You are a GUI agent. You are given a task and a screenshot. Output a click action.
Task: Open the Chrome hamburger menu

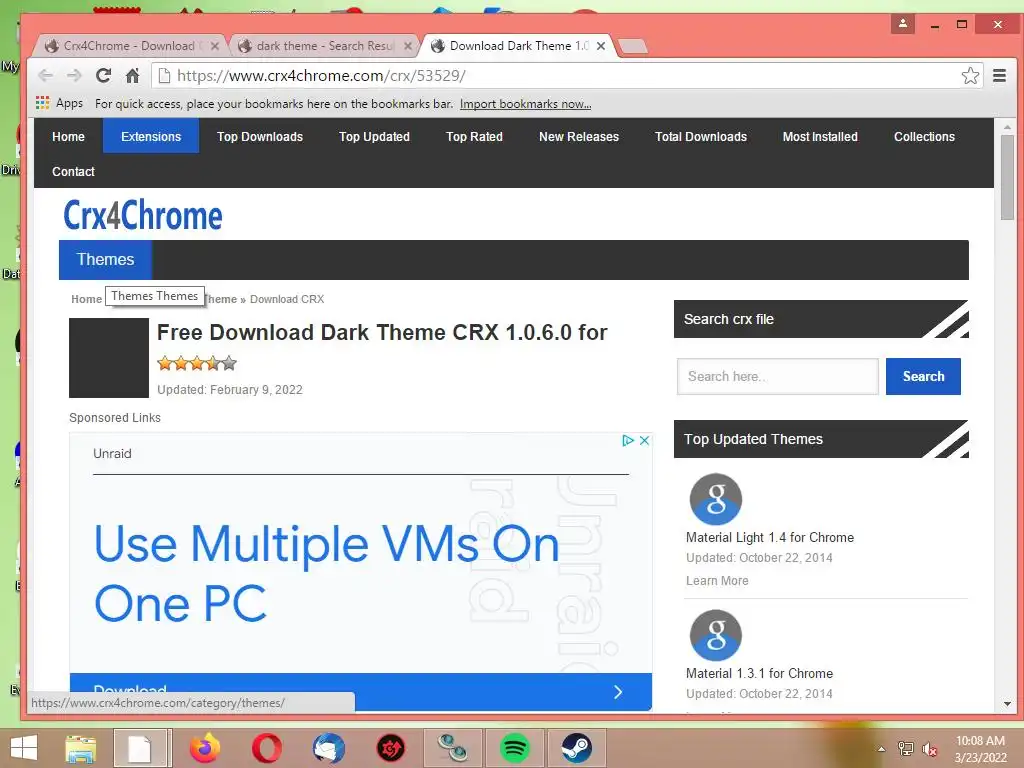pos(999,76)
